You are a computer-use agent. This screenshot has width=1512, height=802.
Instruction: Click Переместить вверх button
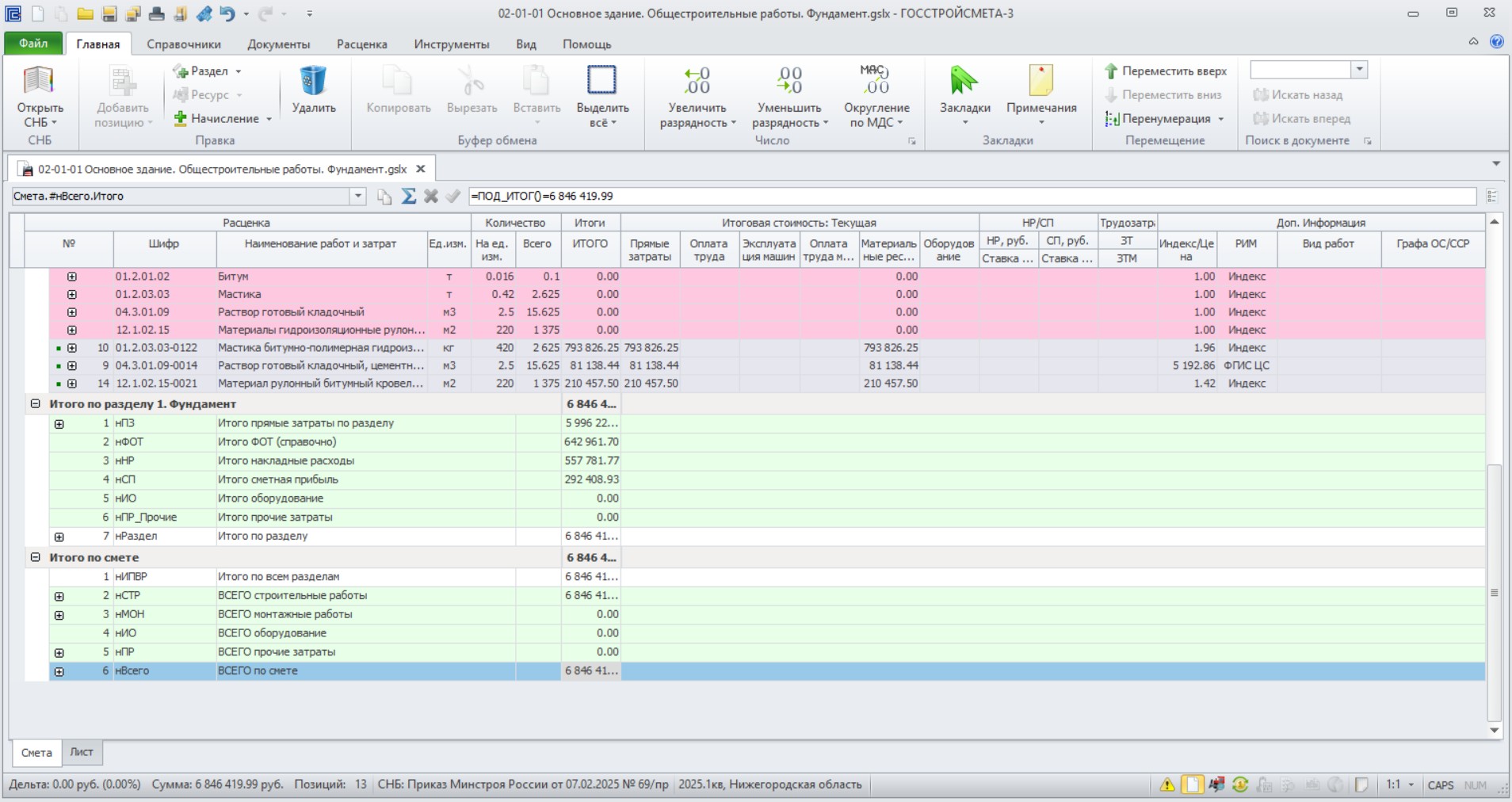pos(1166,71)
